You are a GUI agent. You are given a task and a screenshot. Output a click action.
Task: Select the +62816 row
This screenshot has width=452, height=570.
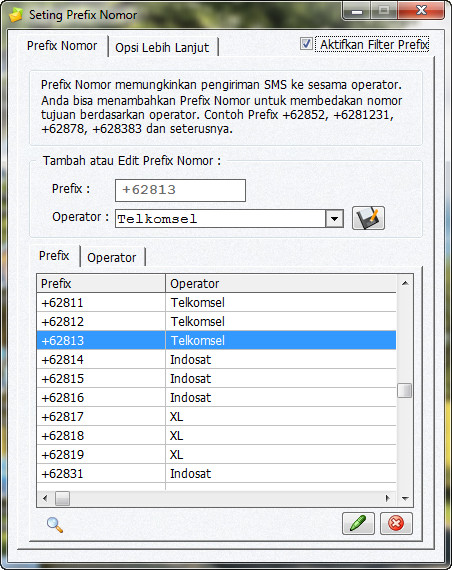pyautogui.click(x=216, y=397)
